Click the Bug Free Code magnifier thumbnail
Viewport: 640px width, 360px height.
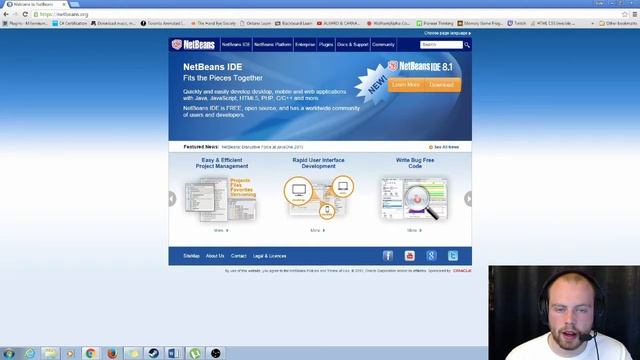(x=414, y=199)
